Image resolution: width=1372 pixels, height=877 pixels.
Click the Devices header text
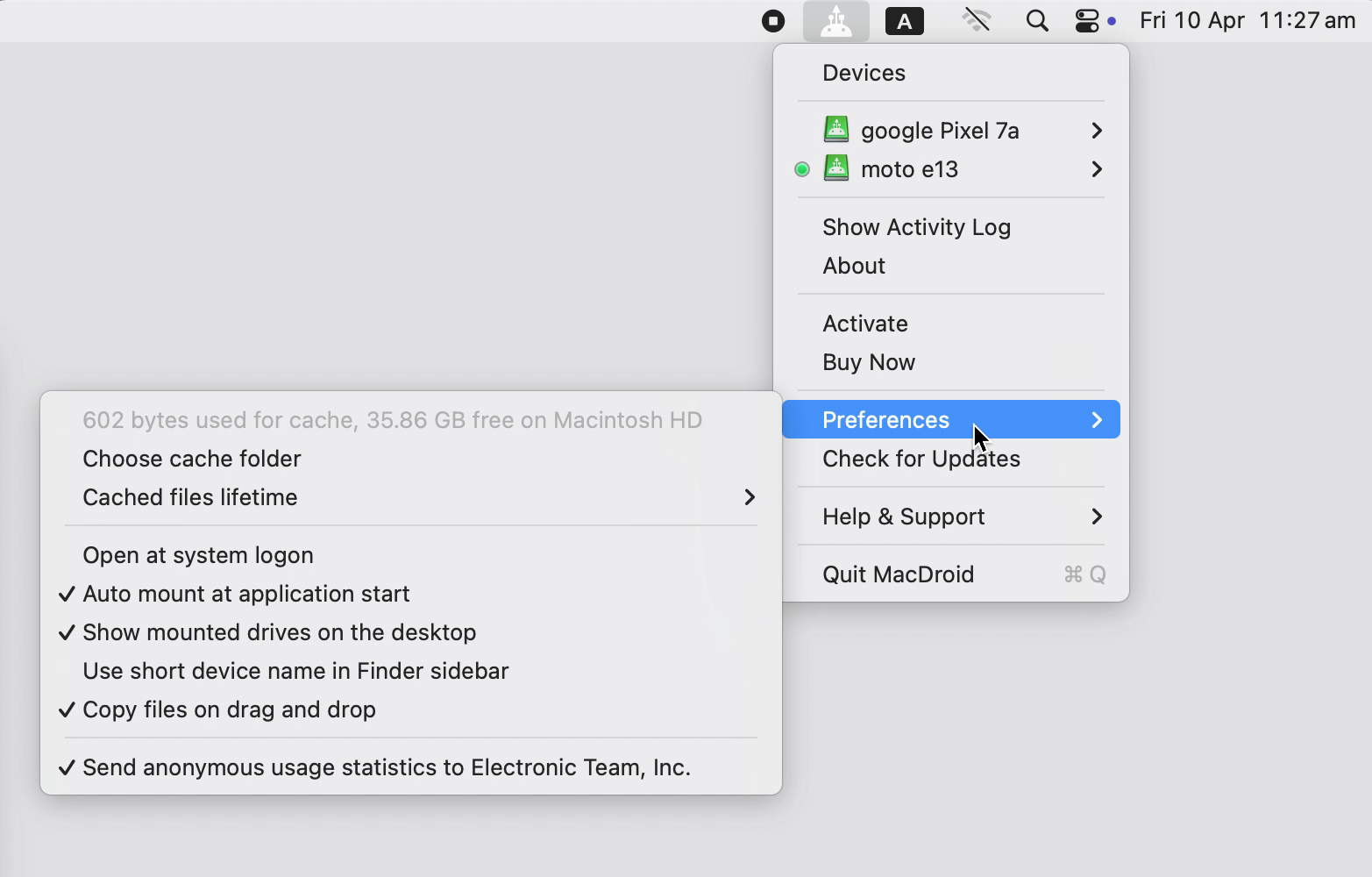(864, 73)
